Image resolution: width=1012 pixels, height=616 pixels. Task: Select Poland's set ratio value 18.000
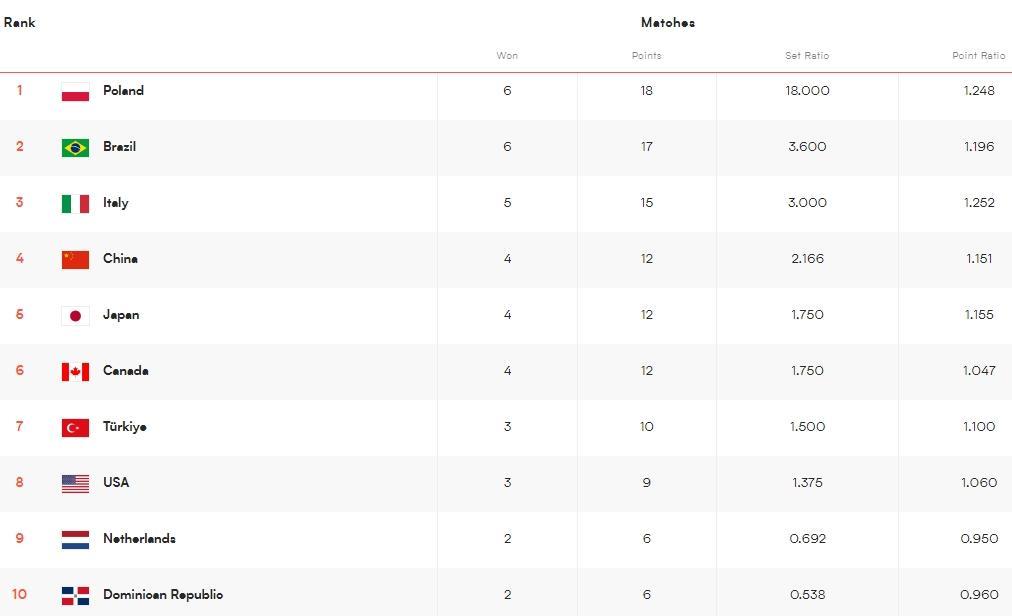807,91
